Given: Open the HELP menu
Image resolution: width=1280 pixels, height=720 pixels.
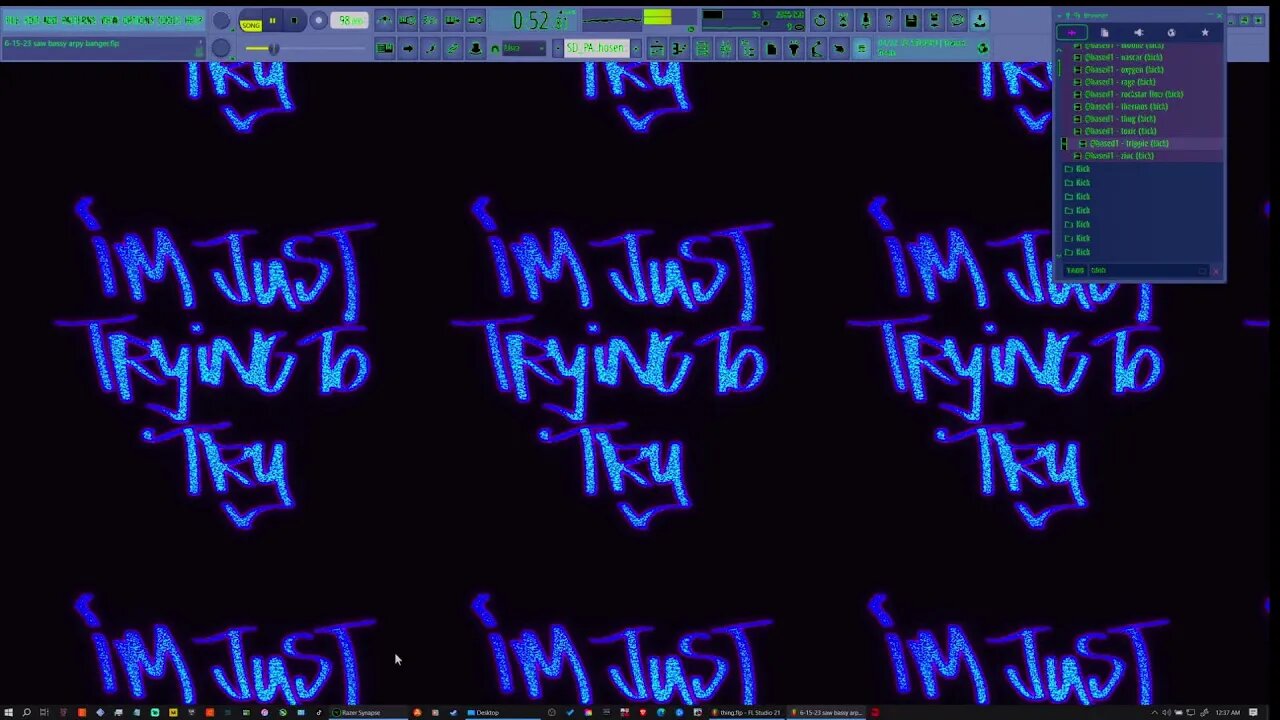Looking at the screenshot, I should coord(194,20).
